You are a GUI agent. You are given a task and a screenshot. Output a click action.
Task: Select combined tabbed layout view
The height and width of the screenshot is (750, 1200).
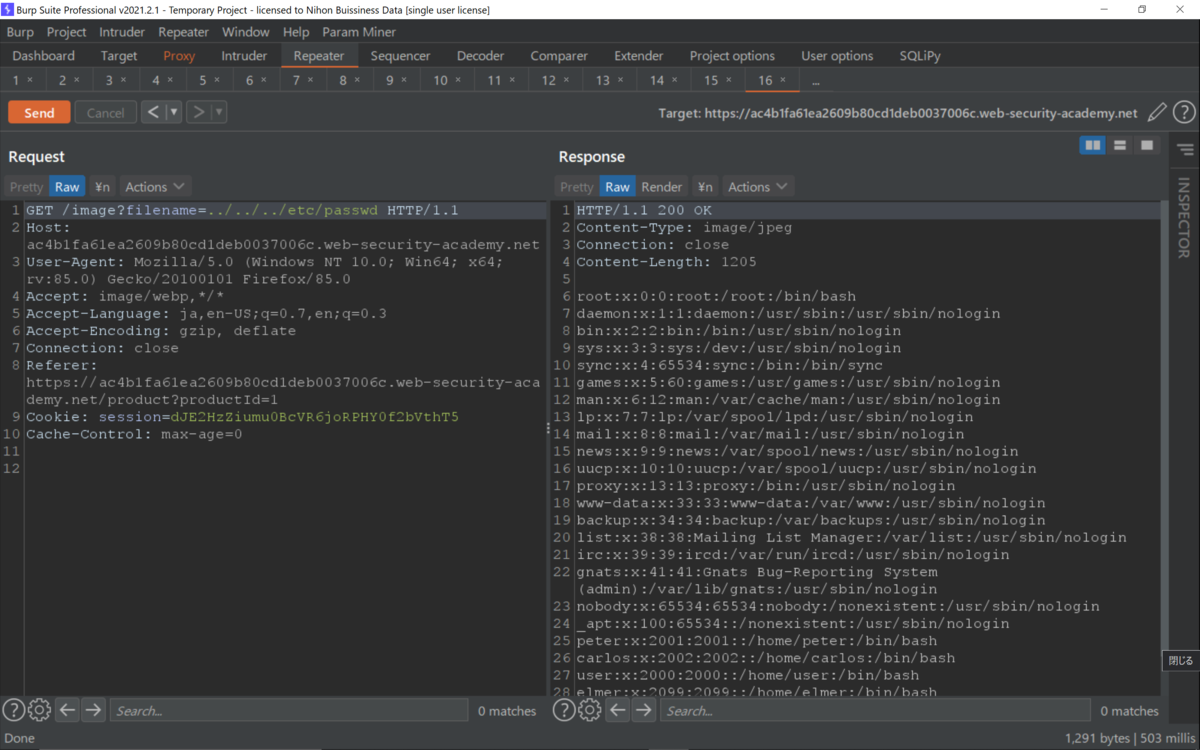(1147, 146)
